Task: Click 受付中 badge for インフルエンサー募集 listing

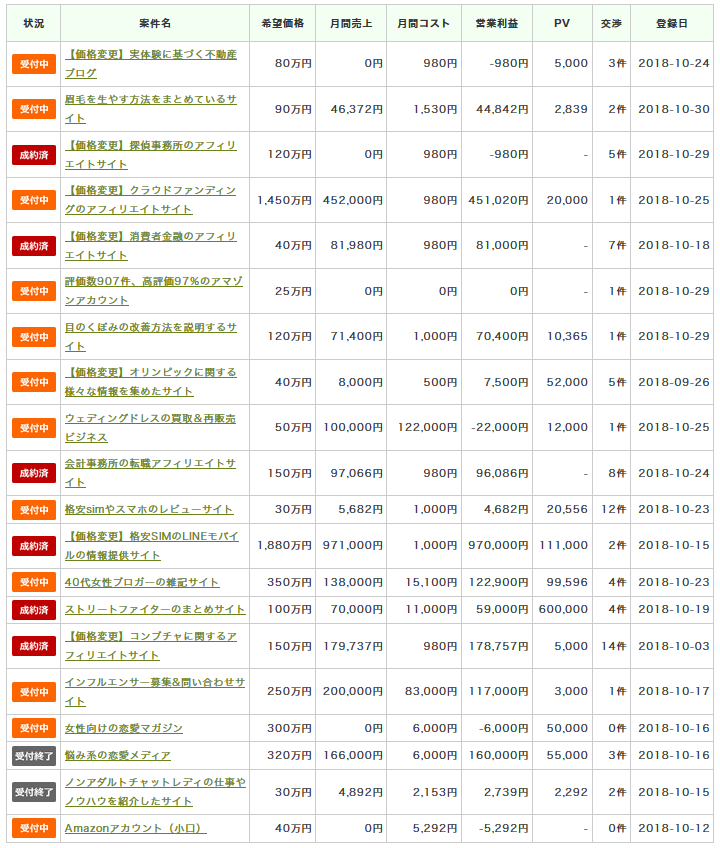Action: [x=34, y=691]
